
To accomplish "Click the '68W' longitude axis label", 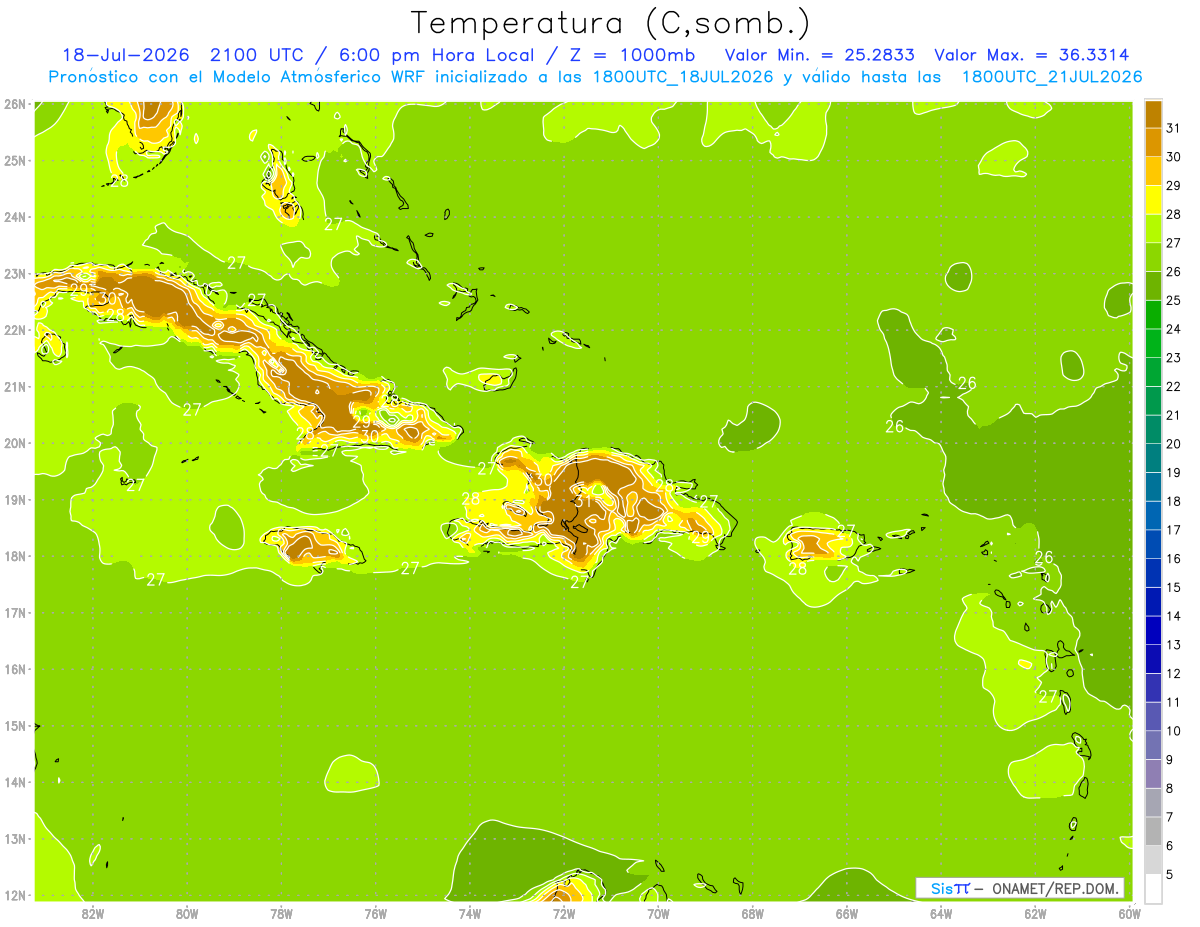I will pos(753,913).
